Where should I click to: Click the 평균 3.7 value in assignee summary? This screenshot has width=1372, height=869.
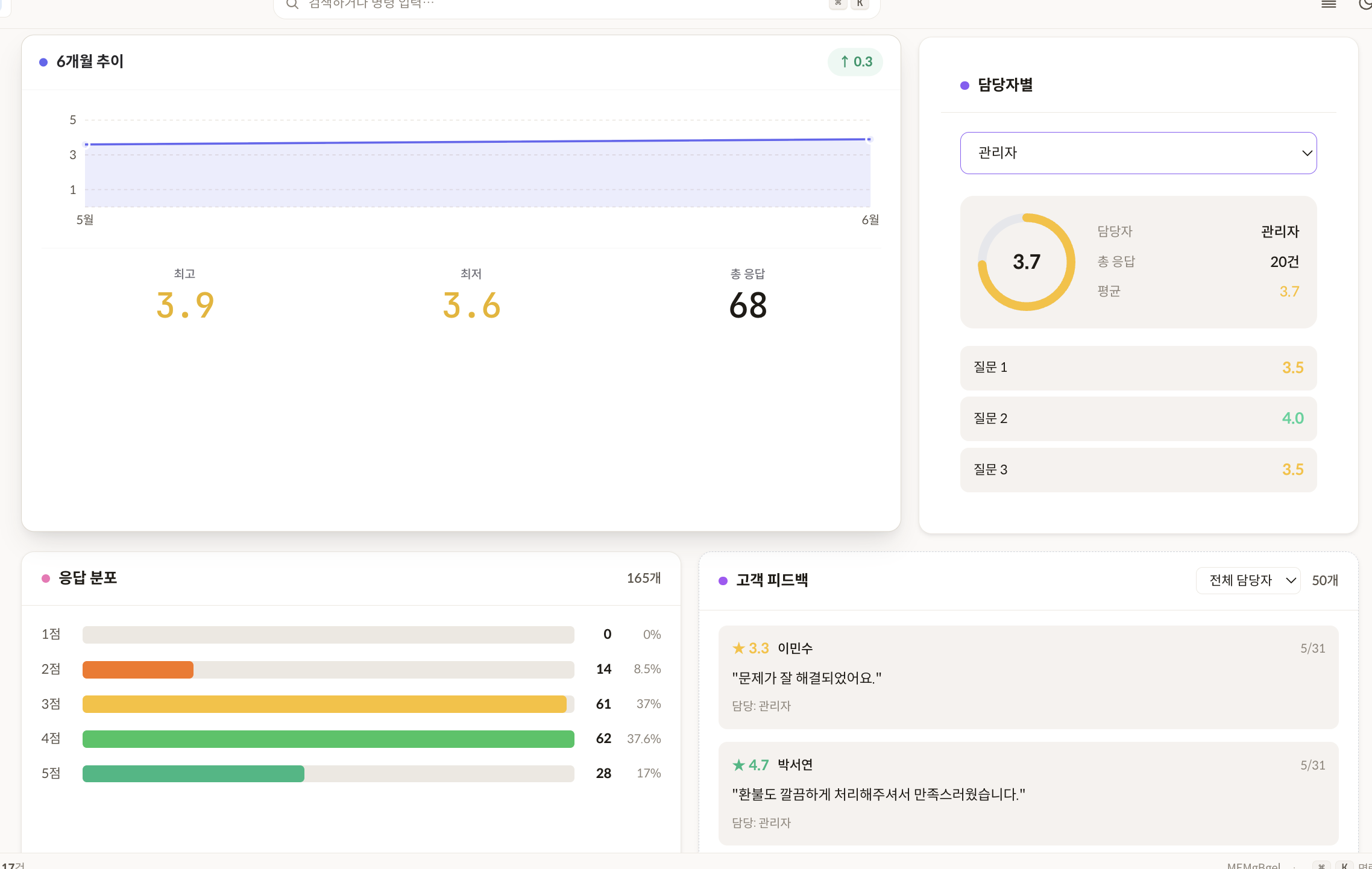click(x=1289, y=292)
